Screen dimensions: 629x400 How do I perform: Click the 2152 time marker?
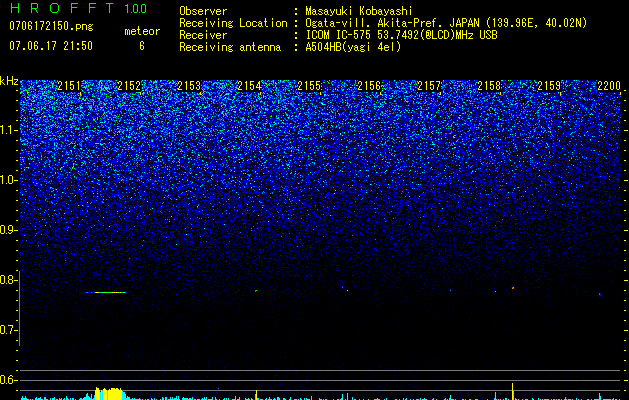pyautogui.click(x=129, y=86)
